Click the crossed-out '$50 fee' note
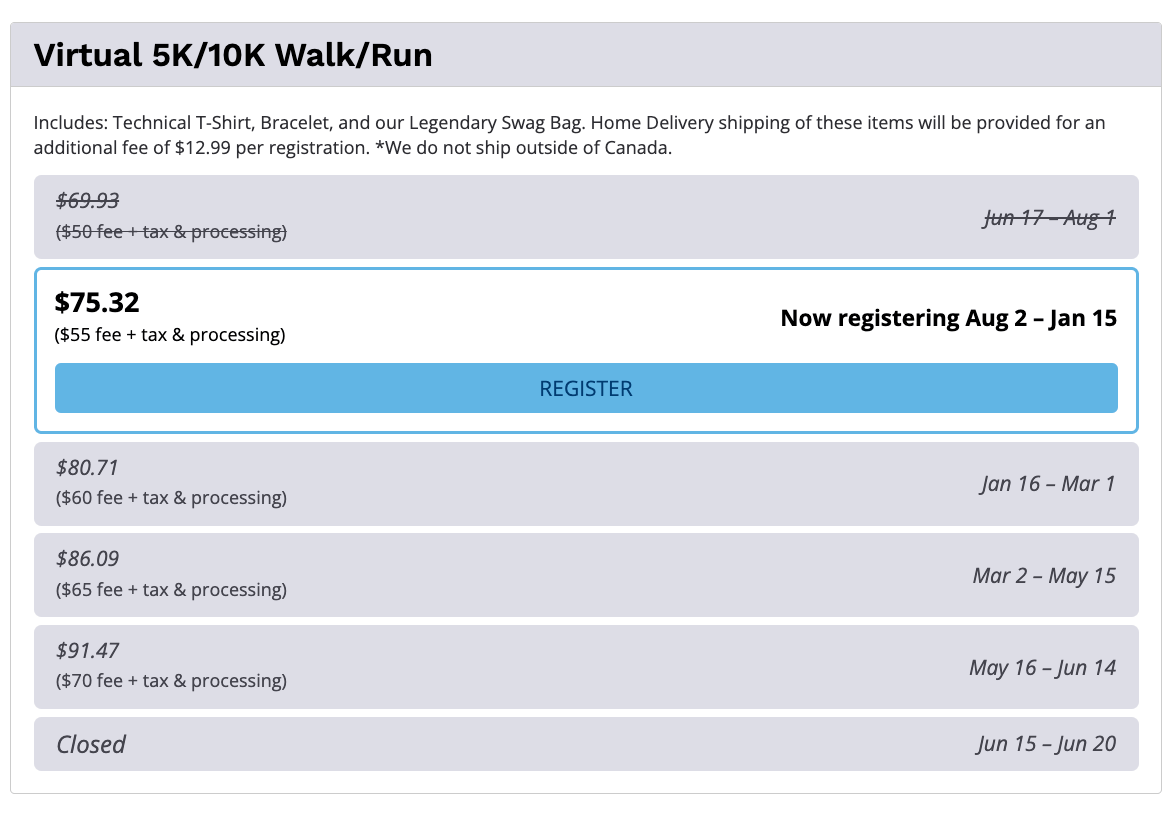 (x=170, y=232)
